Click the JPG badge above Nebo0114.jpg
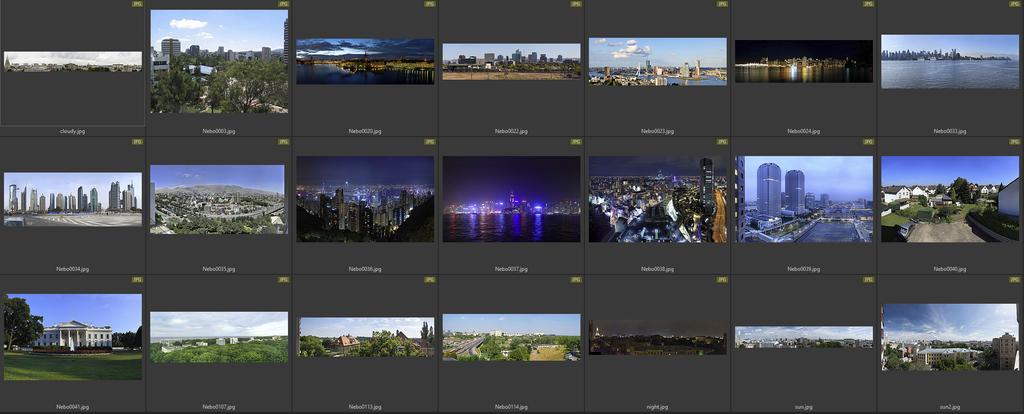 pyautogui.click(x=576, y=280)
